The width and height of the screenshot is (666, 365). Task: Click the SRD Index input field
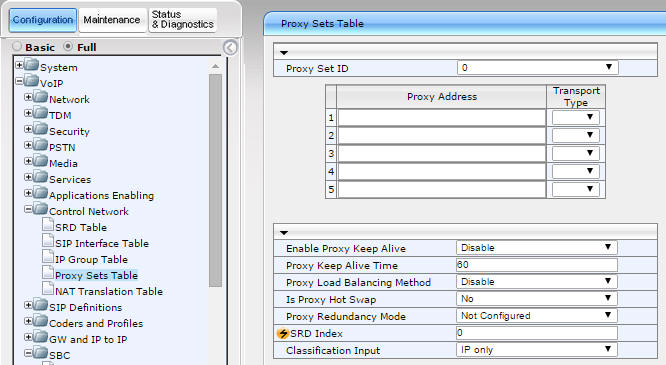coord(536,333)
